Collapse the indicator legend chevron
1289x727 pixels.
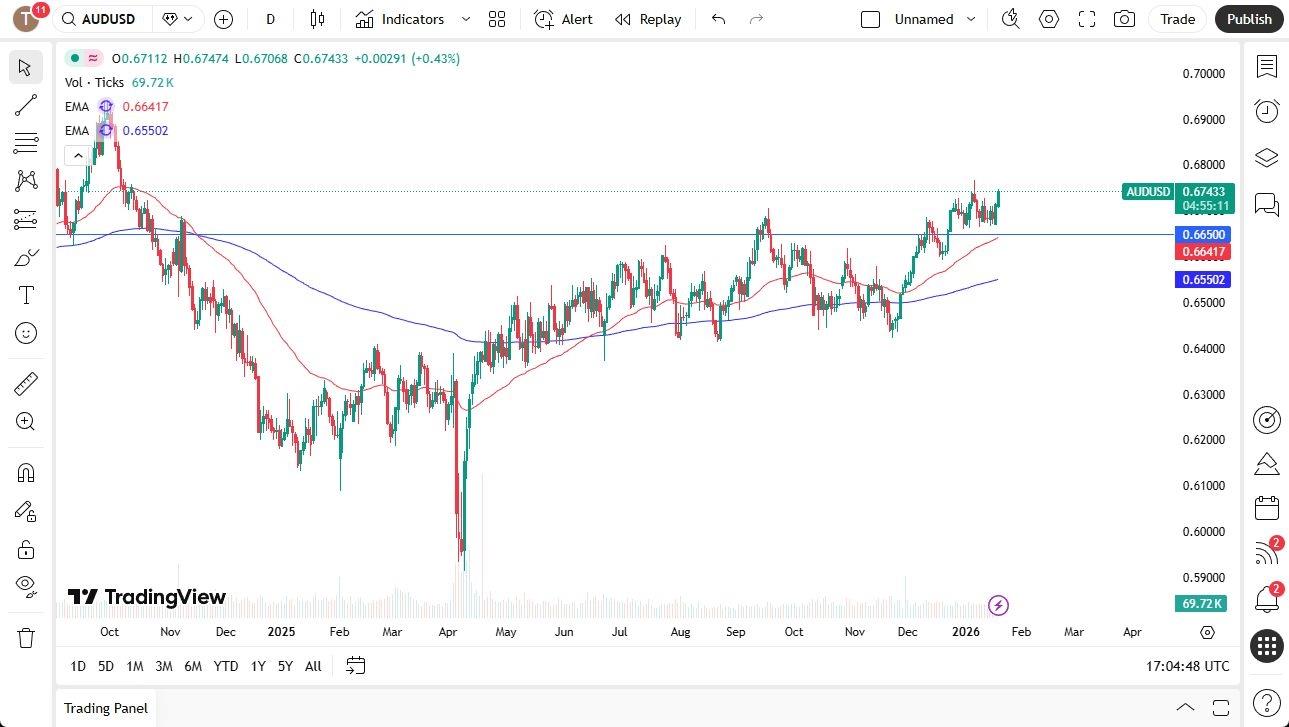[x=78, y=155]
